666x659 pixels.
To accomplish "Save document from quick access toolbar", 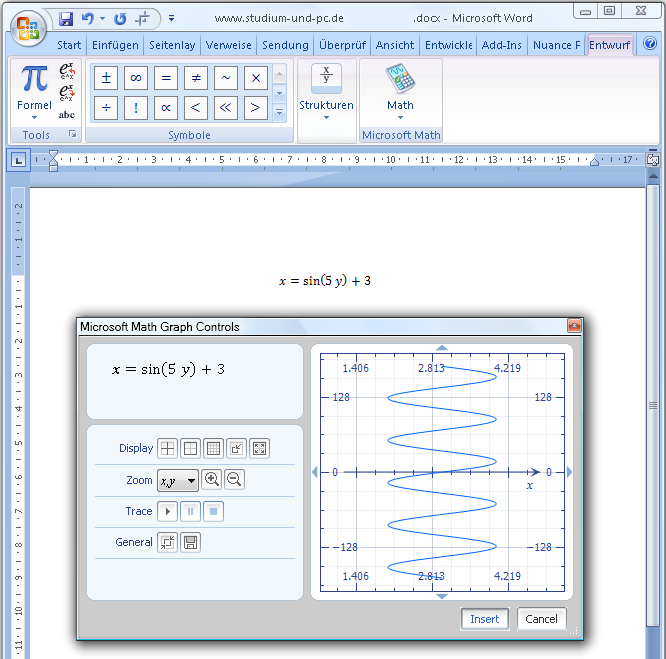I will pos(66,19).
